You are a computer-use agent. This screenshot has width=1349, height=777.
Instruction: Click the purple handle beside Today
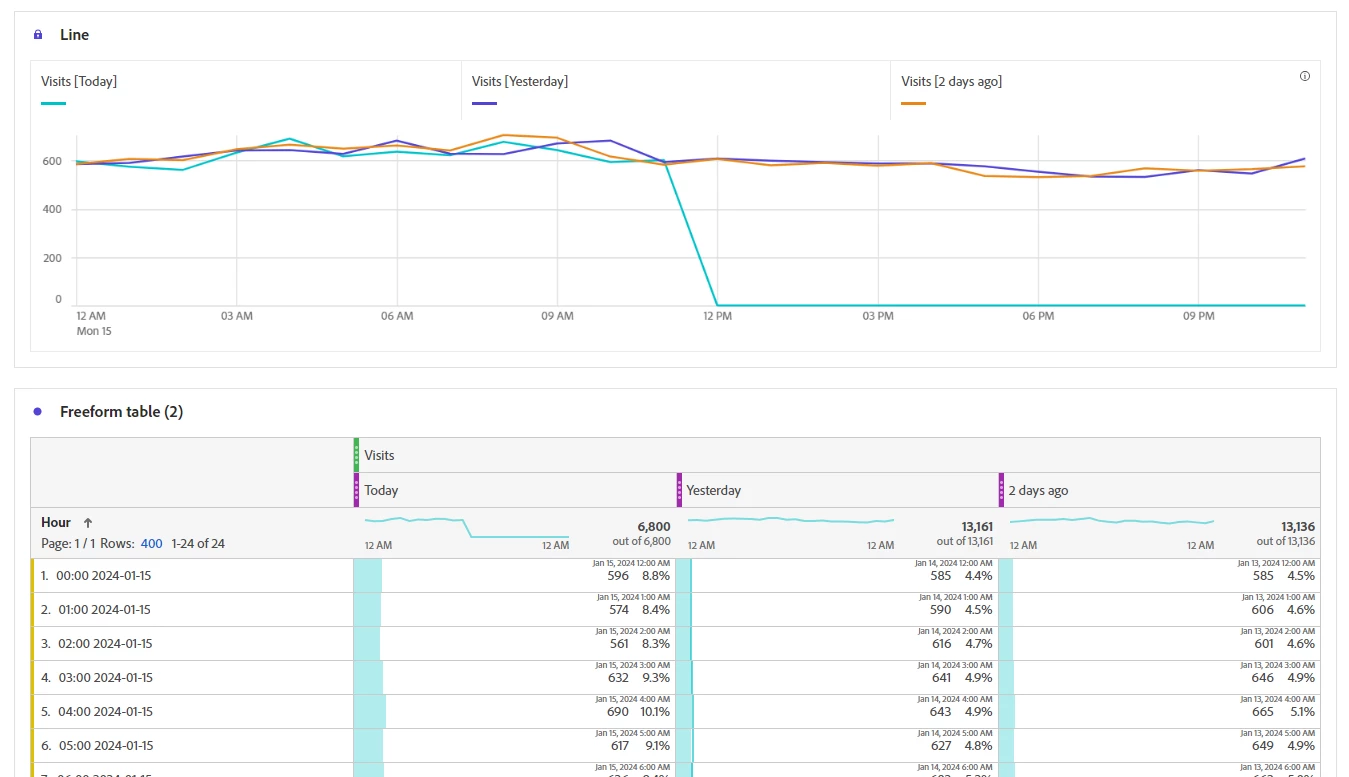click(356, 490)
